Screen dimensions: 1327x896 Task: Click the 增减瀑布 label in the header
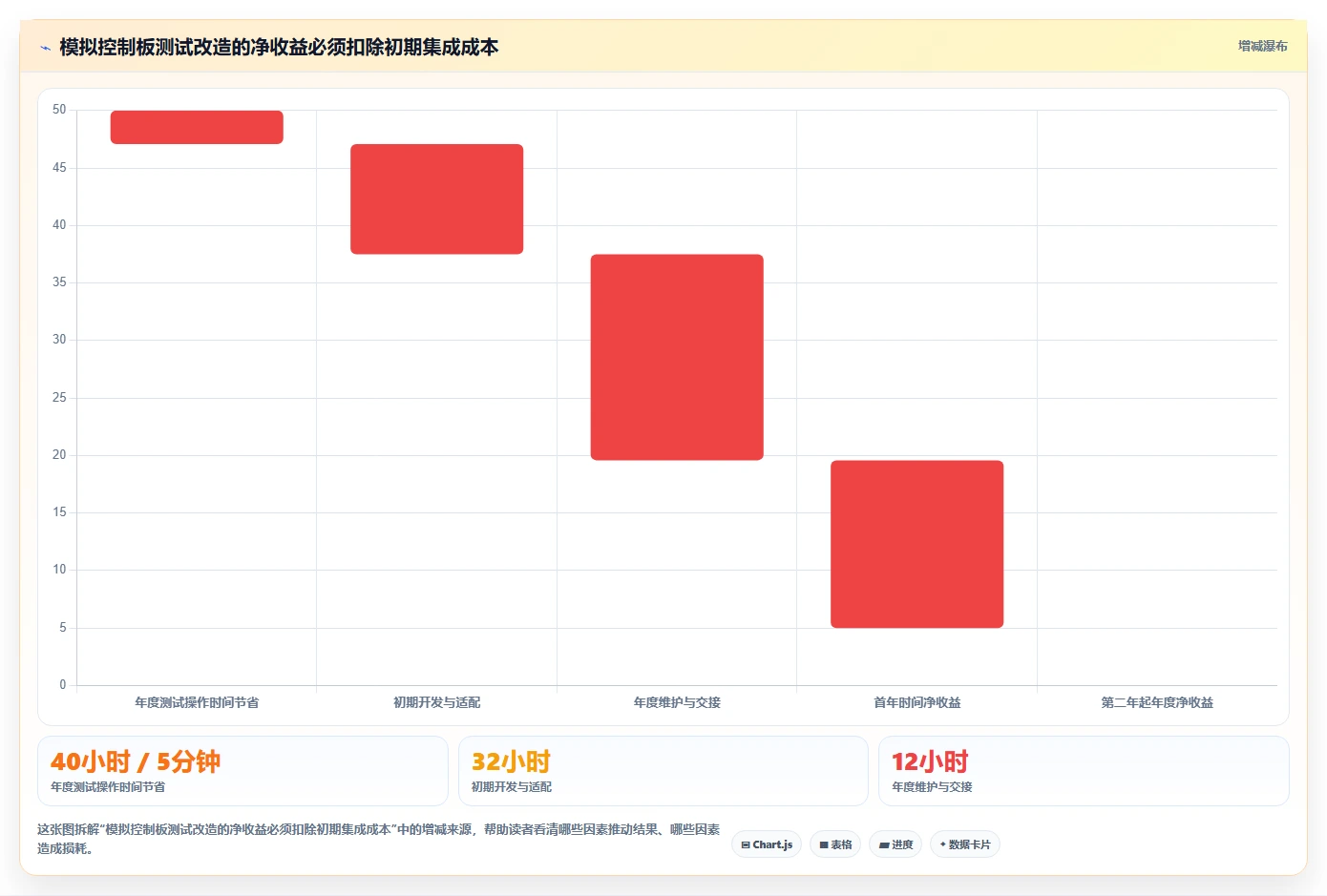(1262, 46)
